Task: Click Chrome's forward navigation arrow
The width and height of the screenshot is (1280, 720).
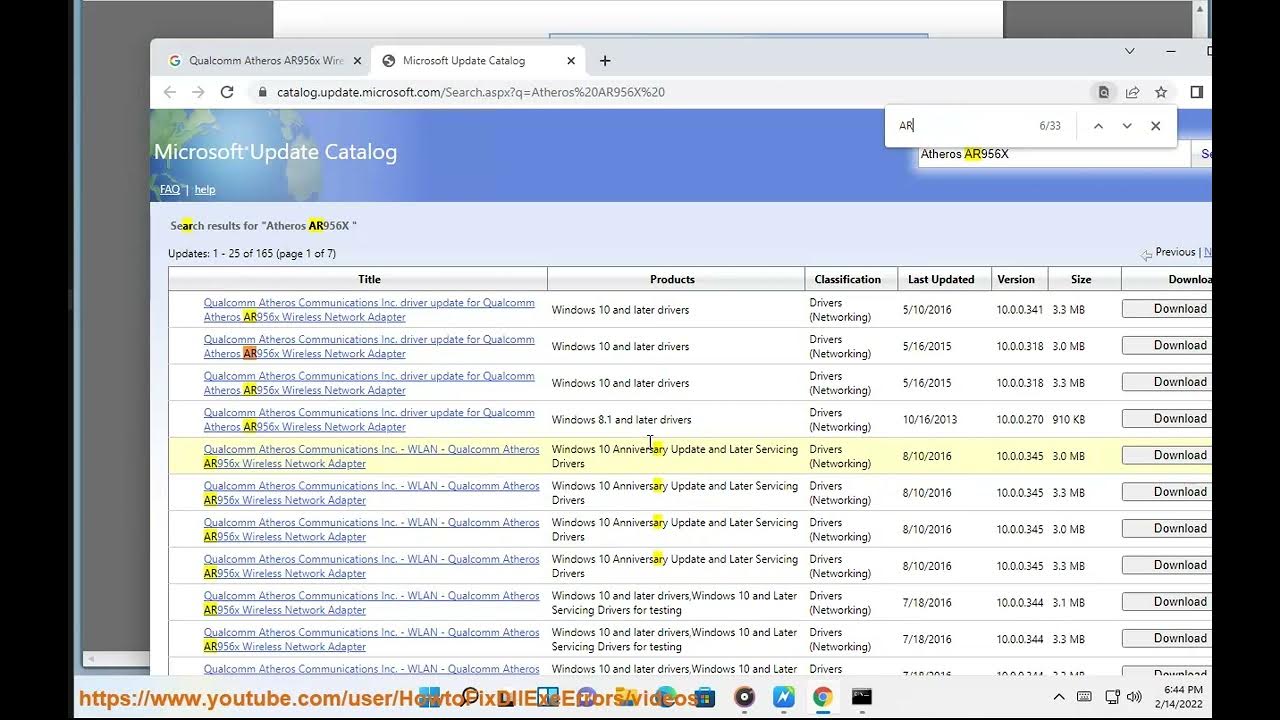Action: coord(198,92)
